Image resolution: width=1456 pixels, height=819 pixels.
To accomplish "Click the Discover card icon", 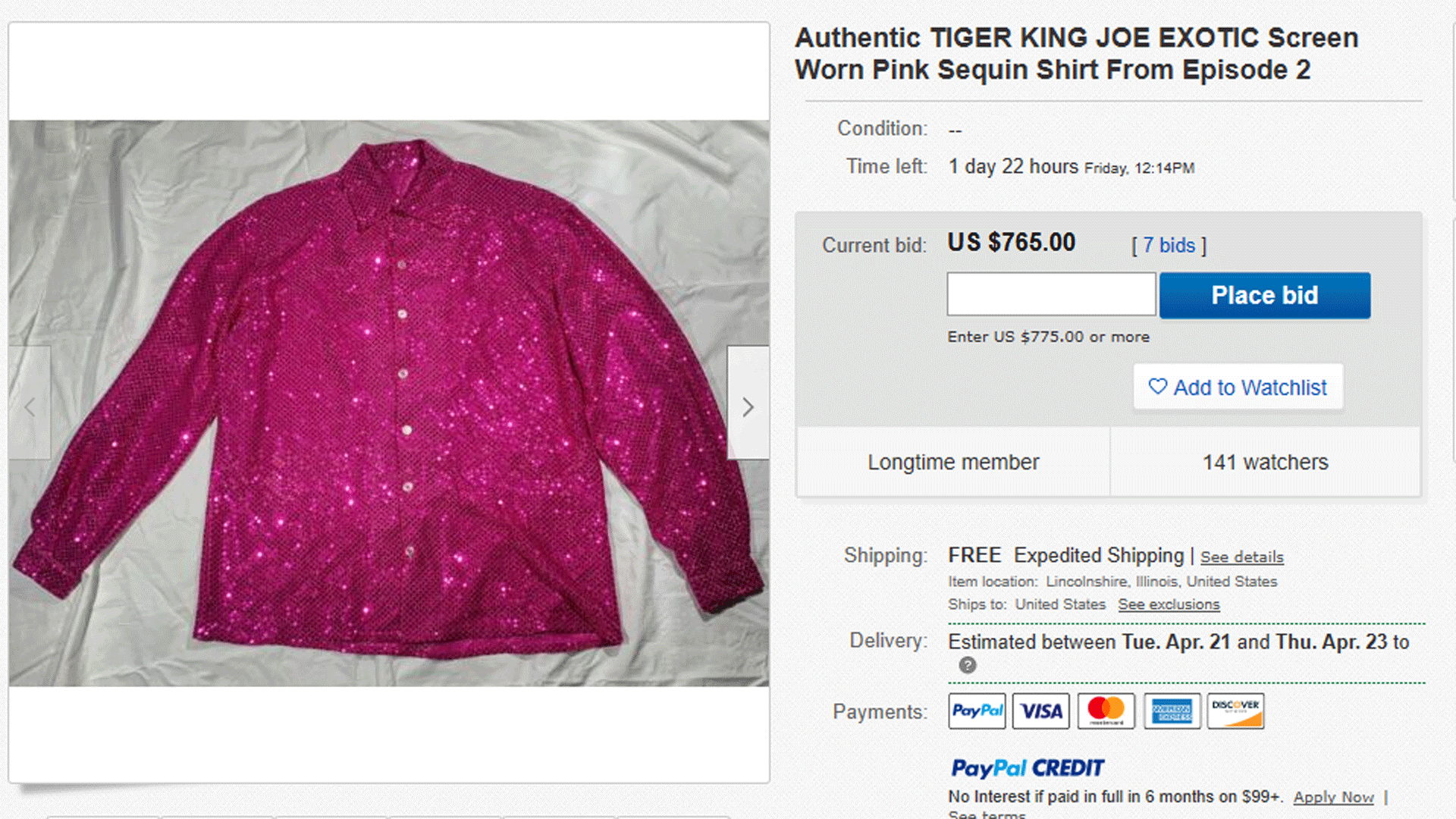I will 1235,711.
